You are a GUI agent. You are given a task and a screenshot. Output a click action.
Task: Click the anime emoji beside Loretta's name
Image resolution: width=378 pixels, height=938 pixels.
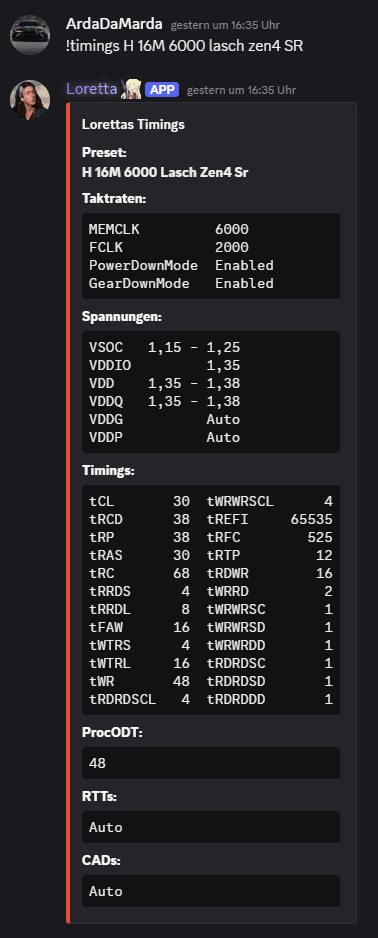132,89
